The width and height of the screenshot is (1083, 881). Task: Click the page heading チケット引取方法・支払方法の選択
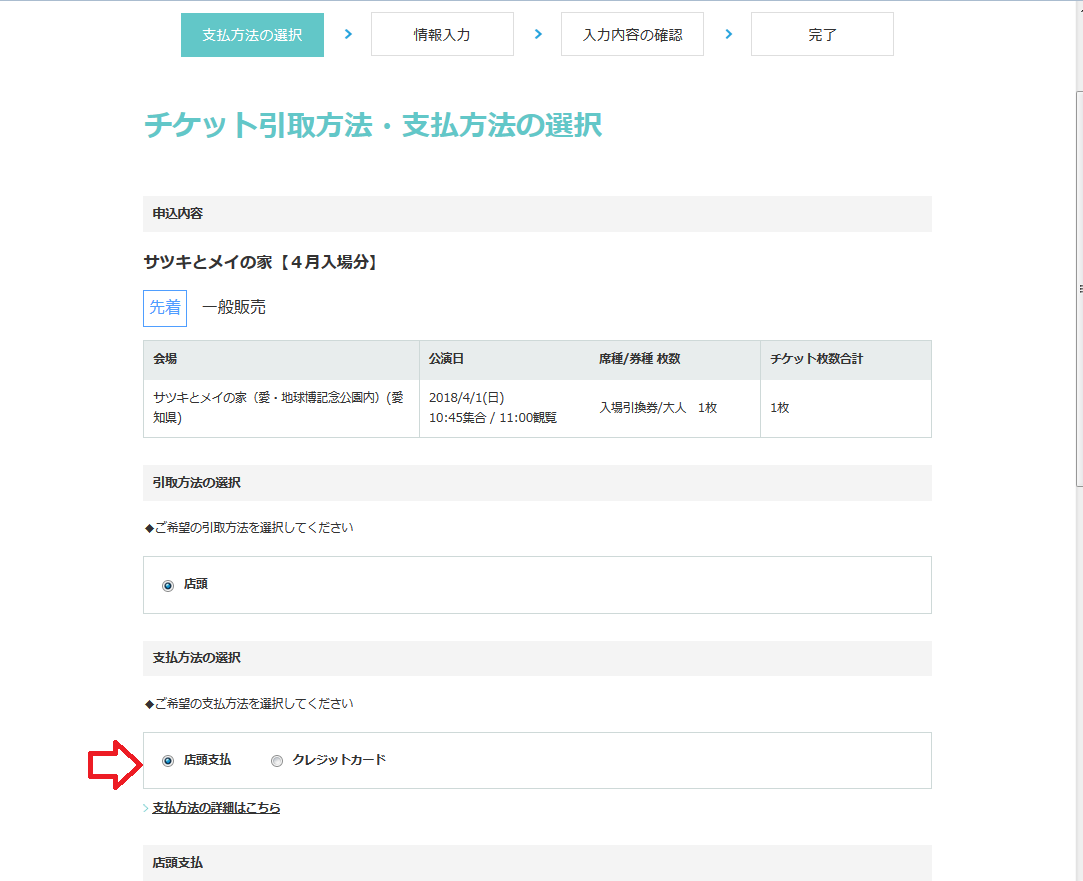pyautogui.click(x=373, y=125)
